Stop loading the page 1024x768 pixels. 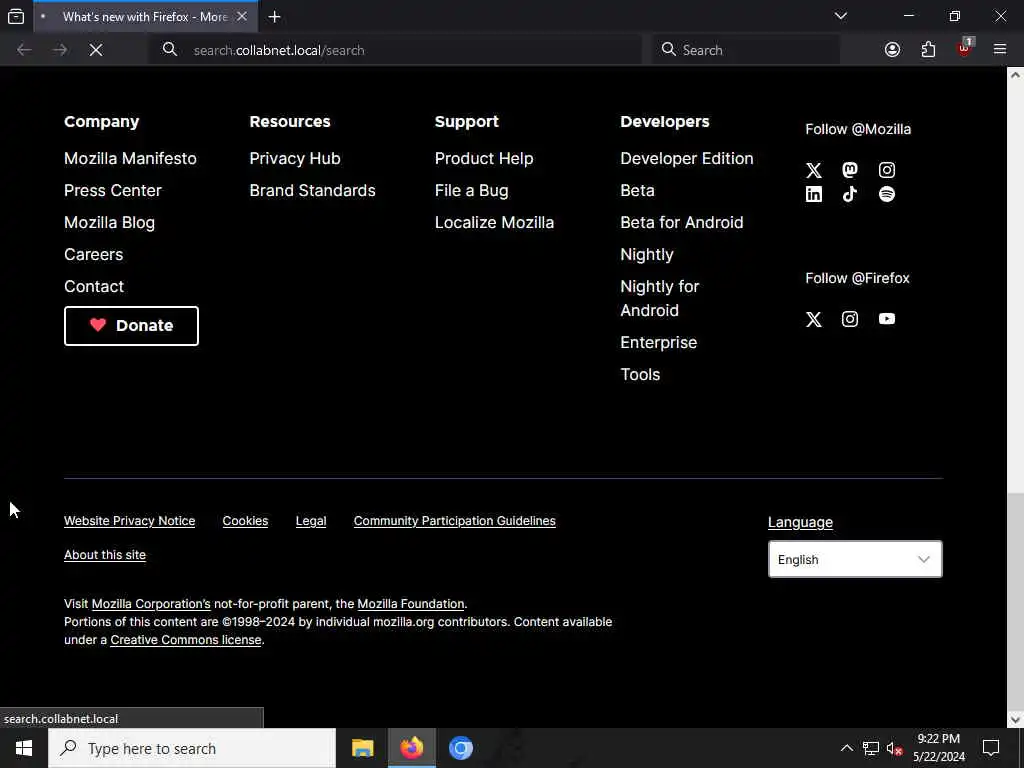point(96,50)
